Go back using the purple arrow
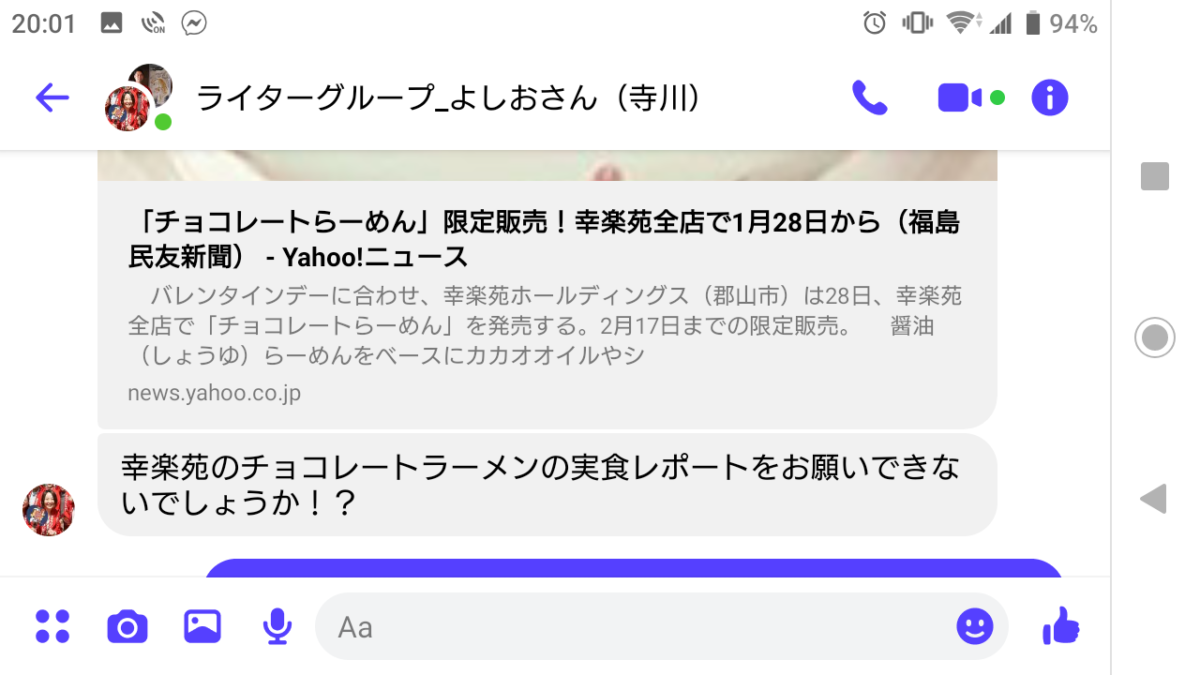 click(x=52, y=97)
